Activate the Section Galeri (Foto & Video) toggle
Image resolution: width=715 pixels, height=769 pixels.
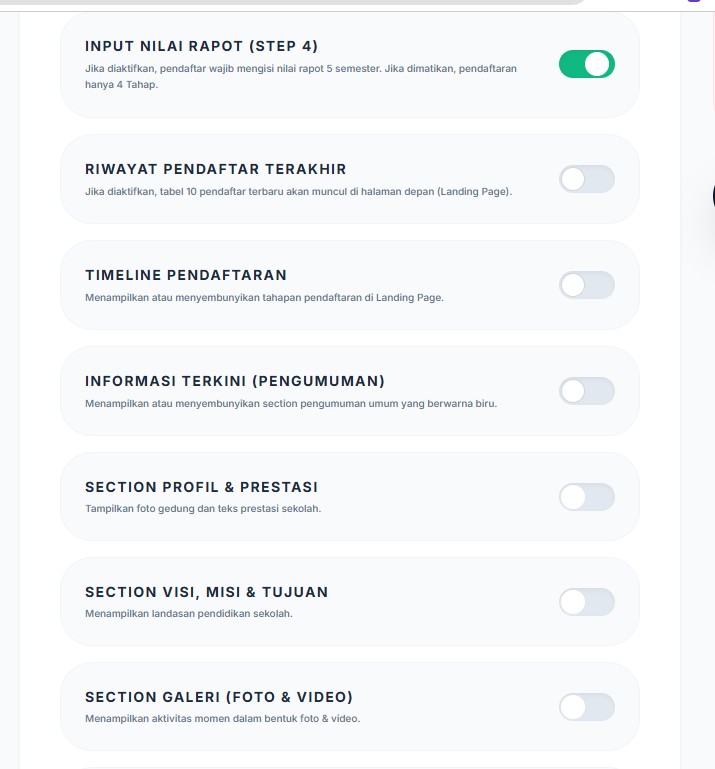click(x=586, y=708)
